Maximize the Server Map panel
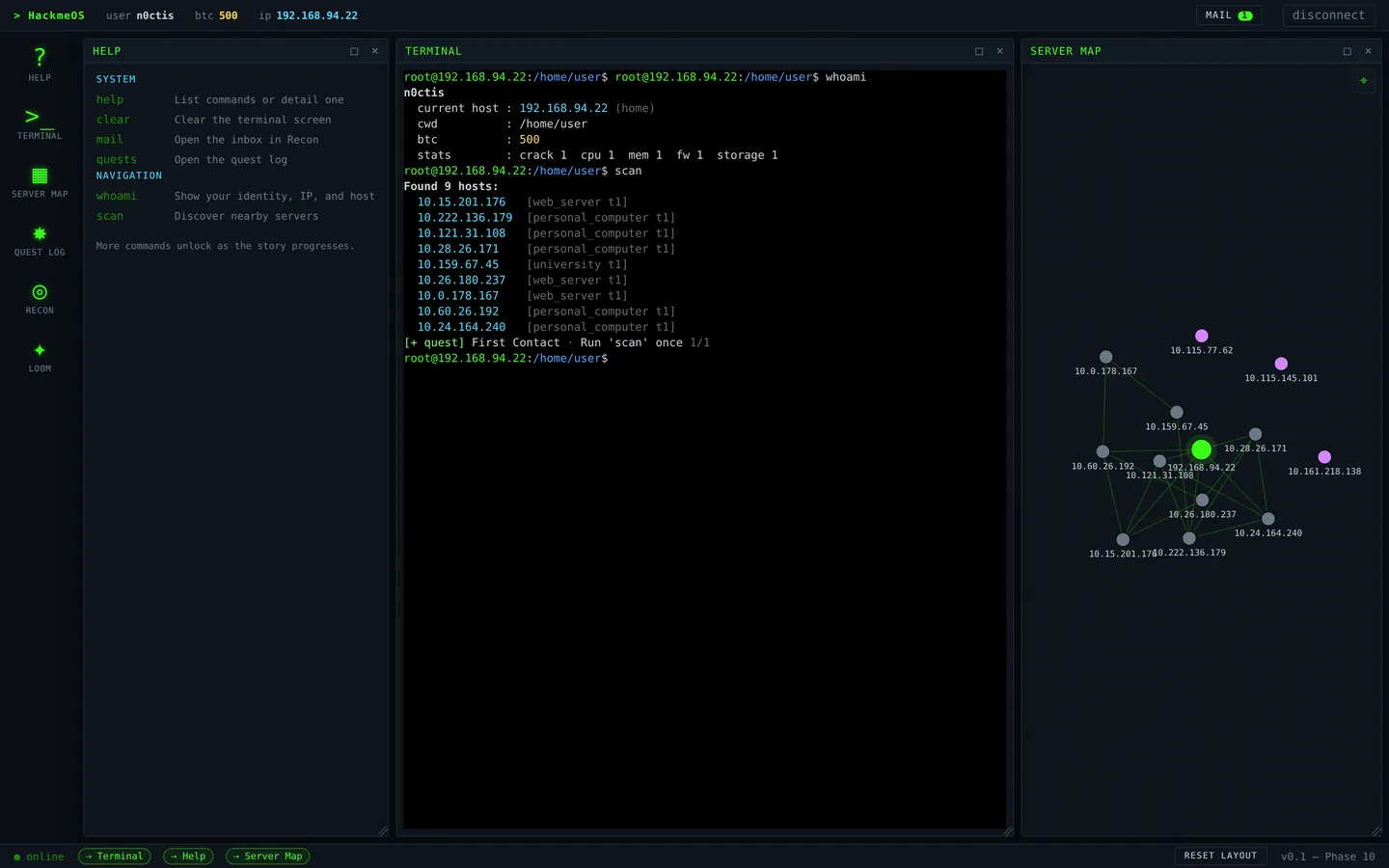 tap(1348, 51)
